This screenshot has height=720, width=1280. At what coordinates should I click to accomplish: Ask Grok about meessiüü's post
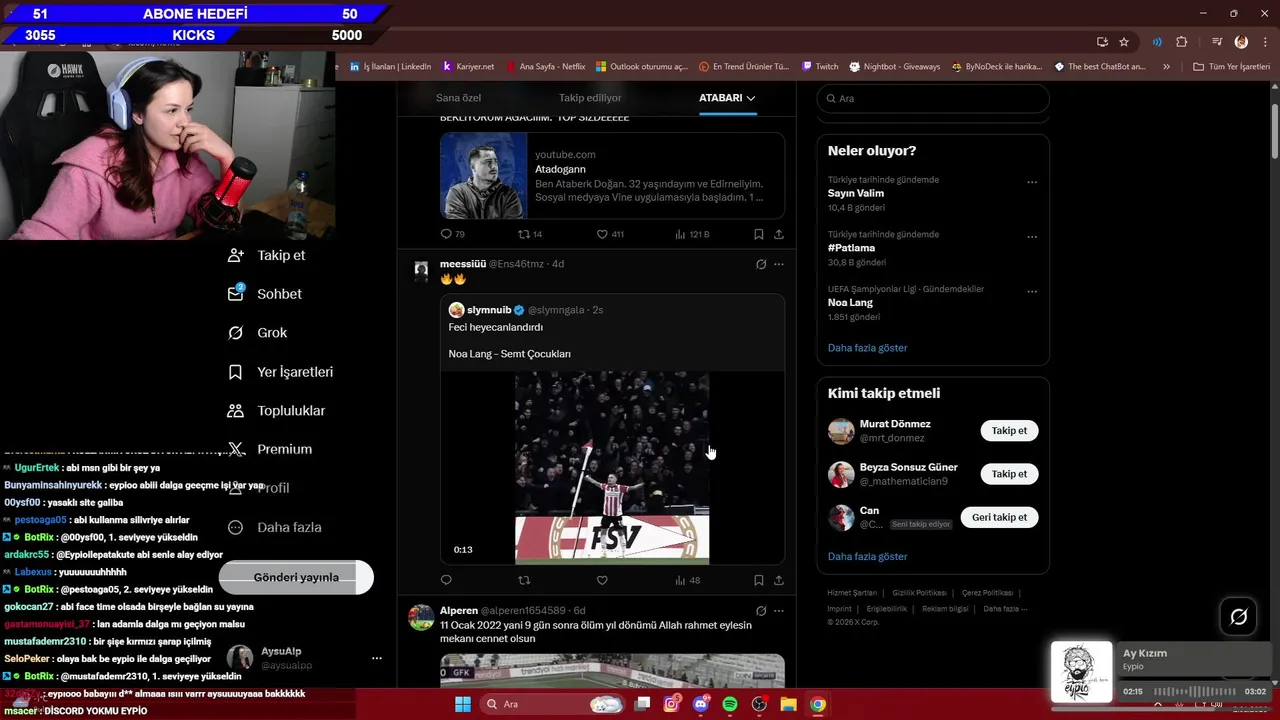click(761, 264)
